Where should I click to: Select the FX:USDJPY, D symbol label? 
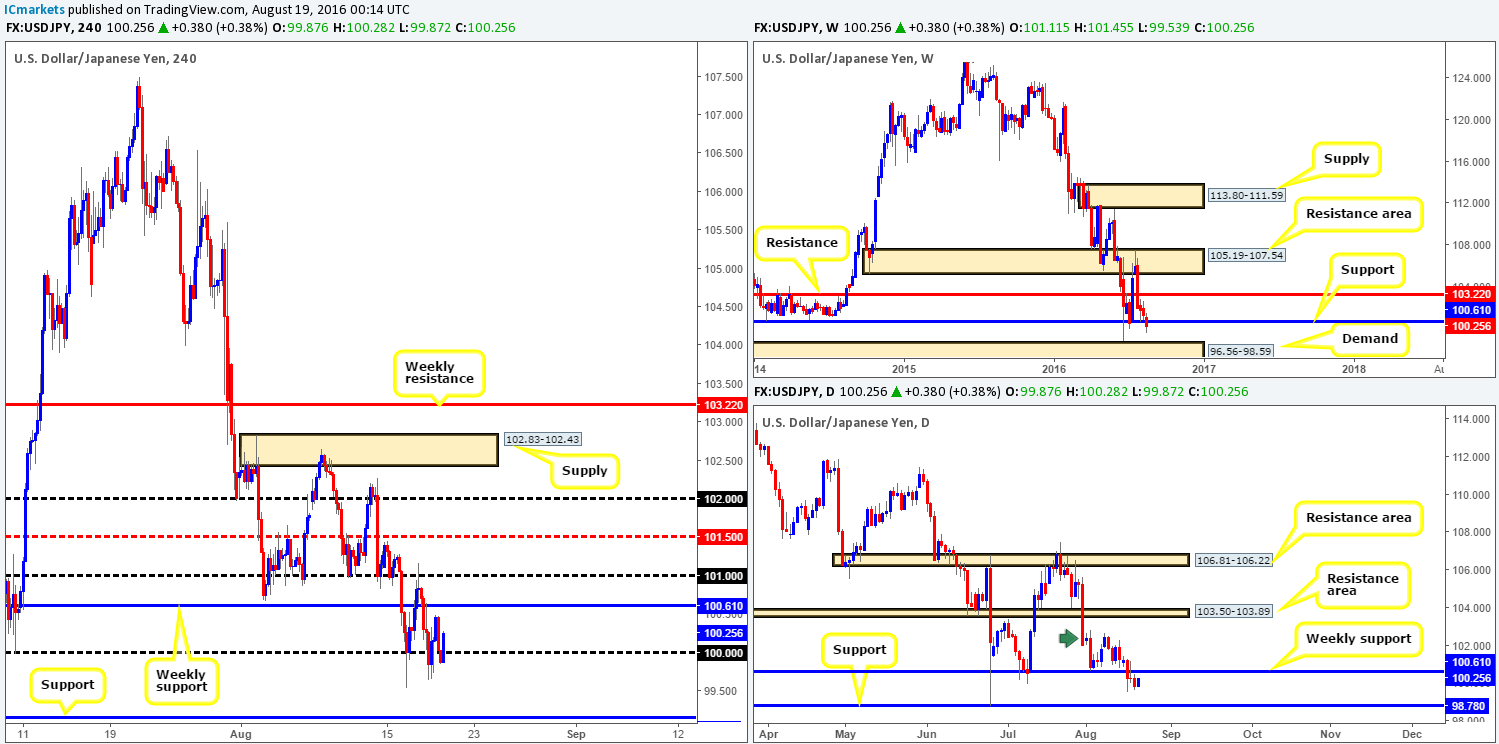coord(796,392)
